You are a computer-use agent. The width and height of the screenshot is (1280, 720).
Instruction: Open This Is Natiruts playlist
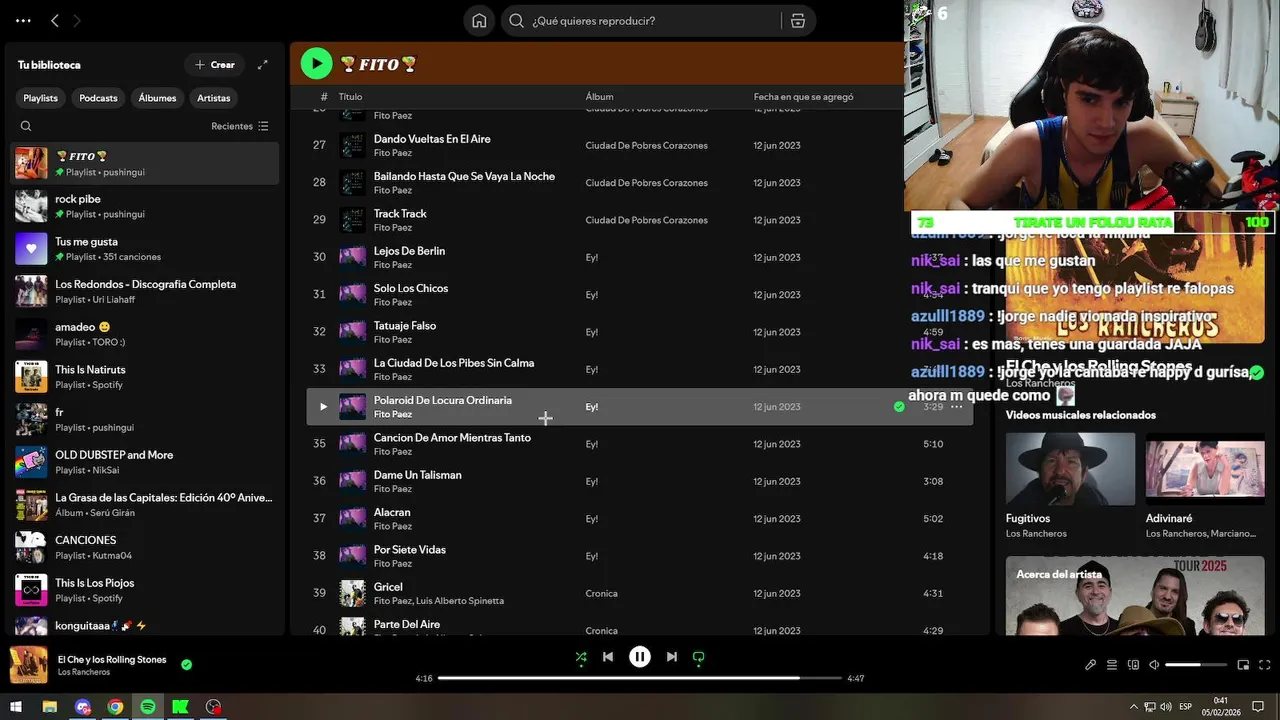pos(145,376)
